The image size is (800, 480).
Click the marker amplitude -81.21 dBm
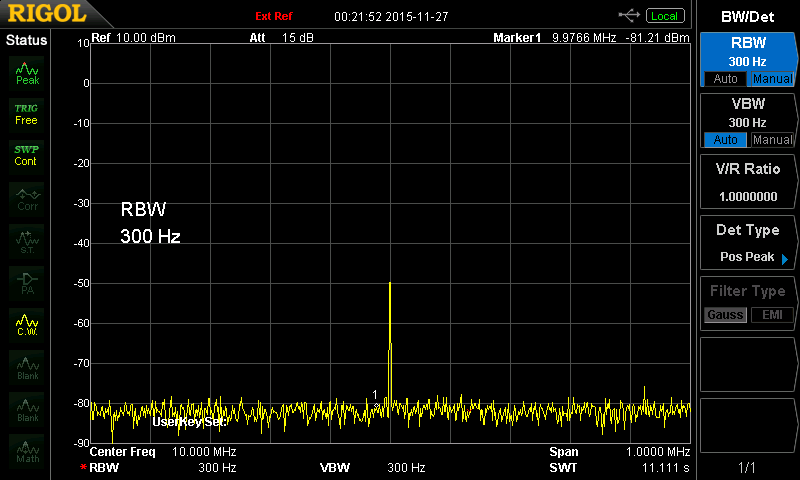657,38
